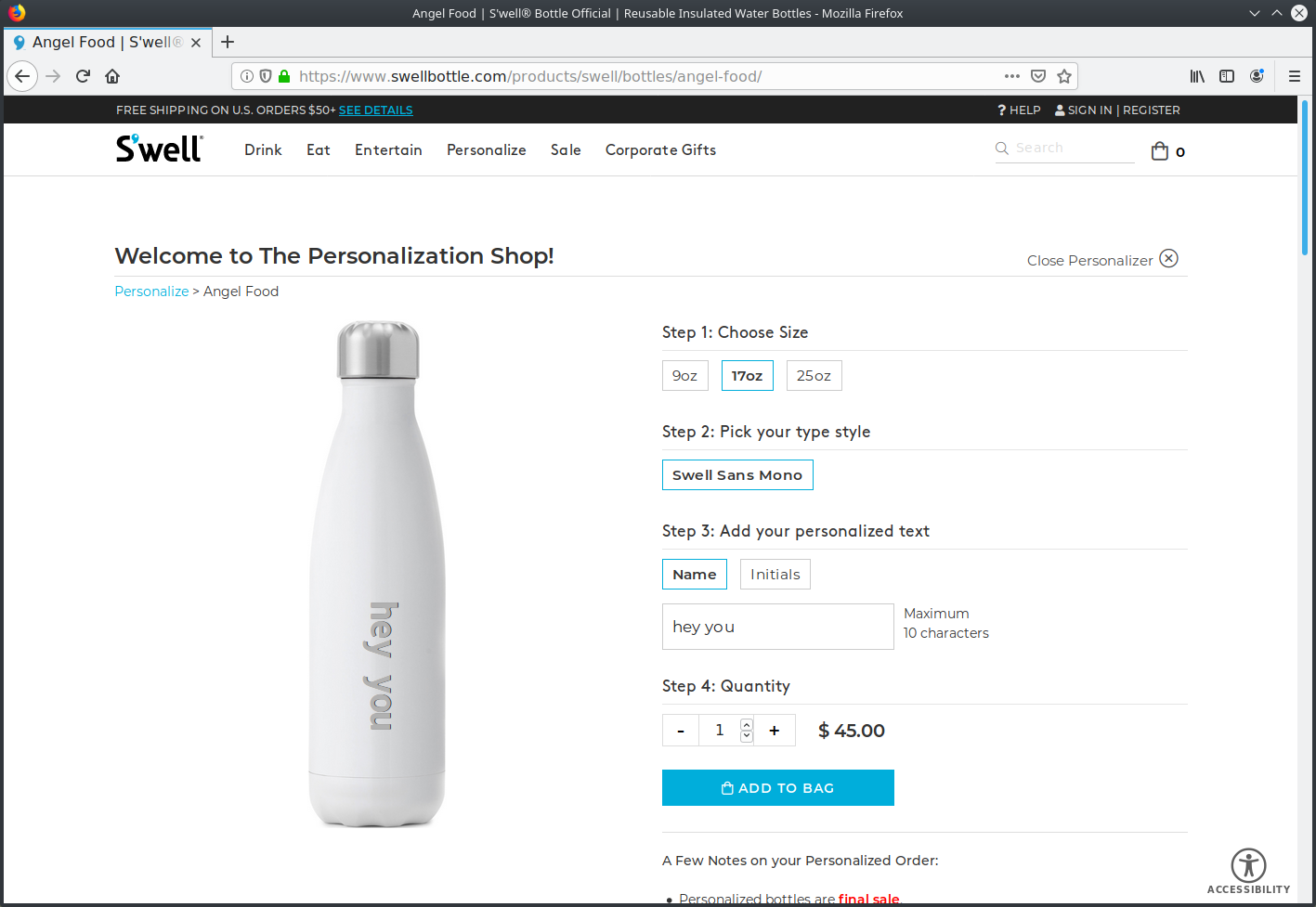Bookmark this page with star icon
The width and height of the screenshot is (1316, 907).
click(x=1064, y=76)
